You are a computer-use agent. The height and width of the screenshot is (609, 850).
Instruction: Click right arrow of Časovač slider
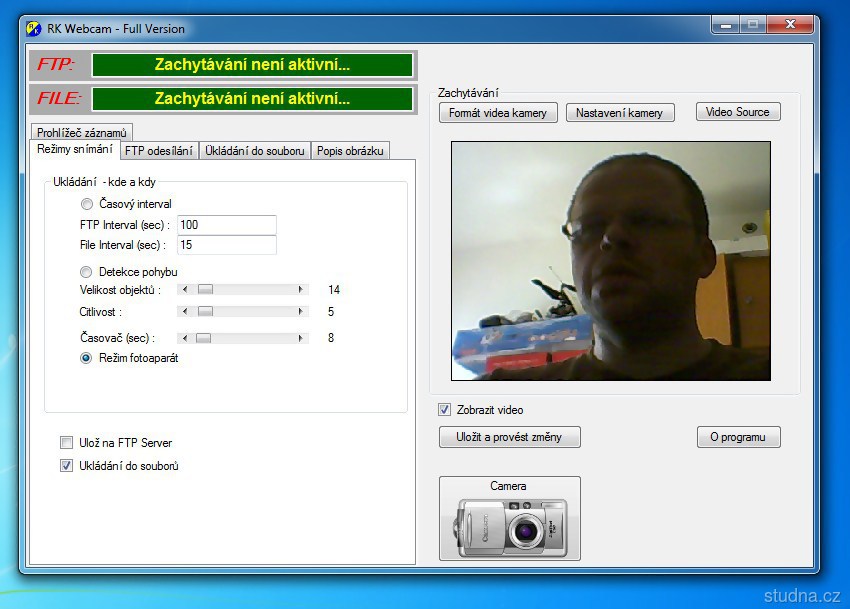coord(301,338)
